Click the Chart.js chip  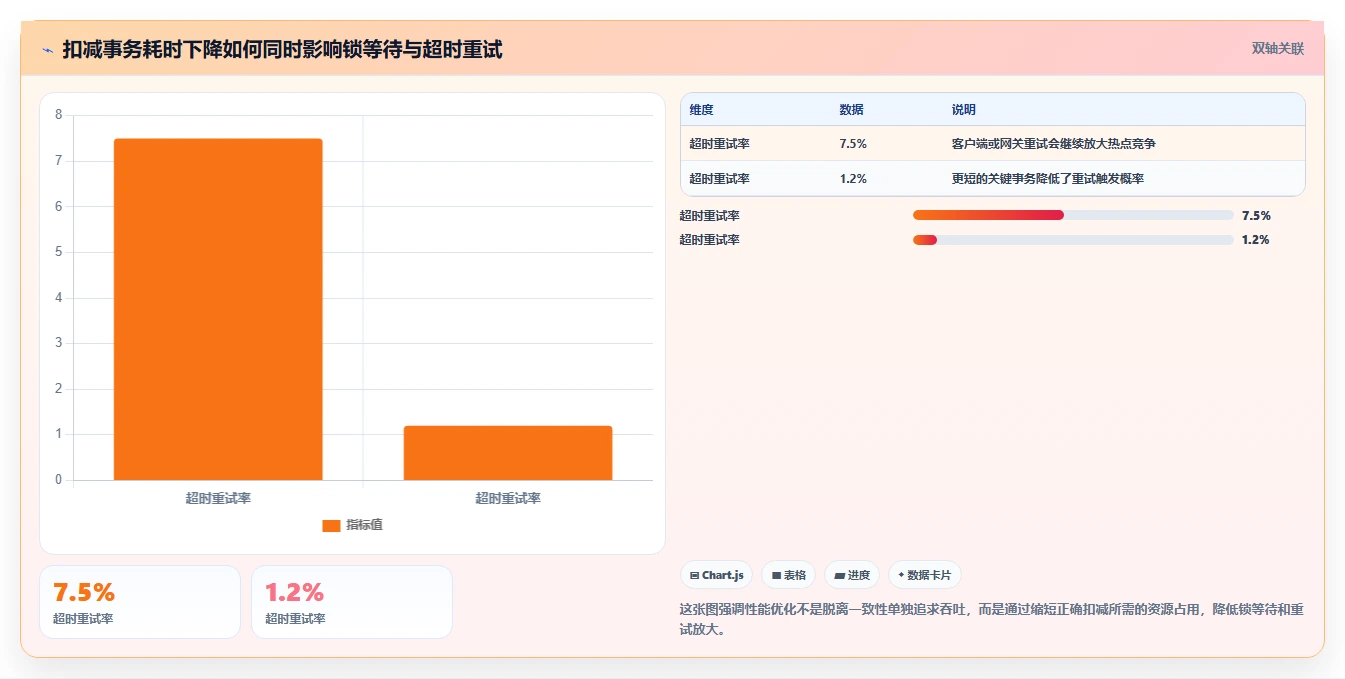(x=717, y=575)
